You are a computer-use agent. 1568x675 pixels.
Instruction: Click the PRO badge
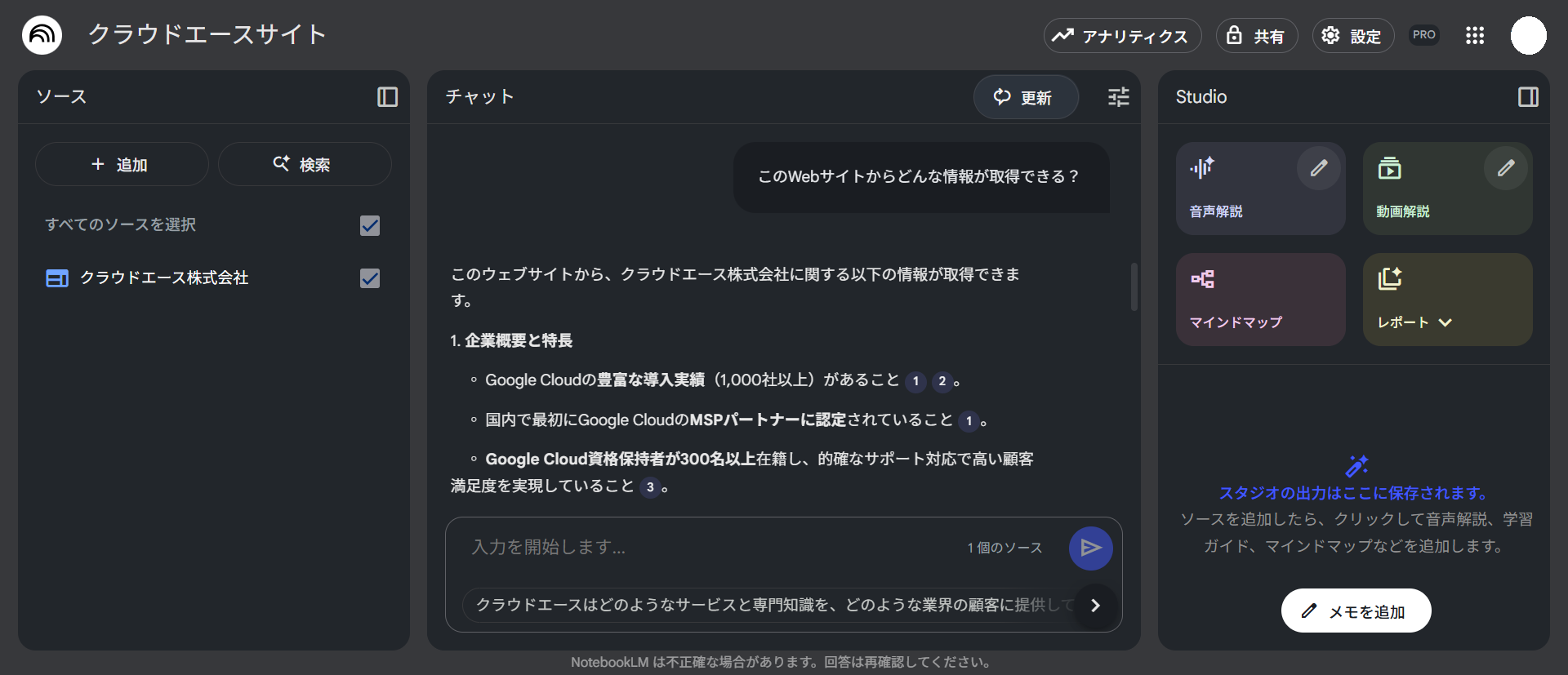pyautogui.click(x=1424, y=35)
